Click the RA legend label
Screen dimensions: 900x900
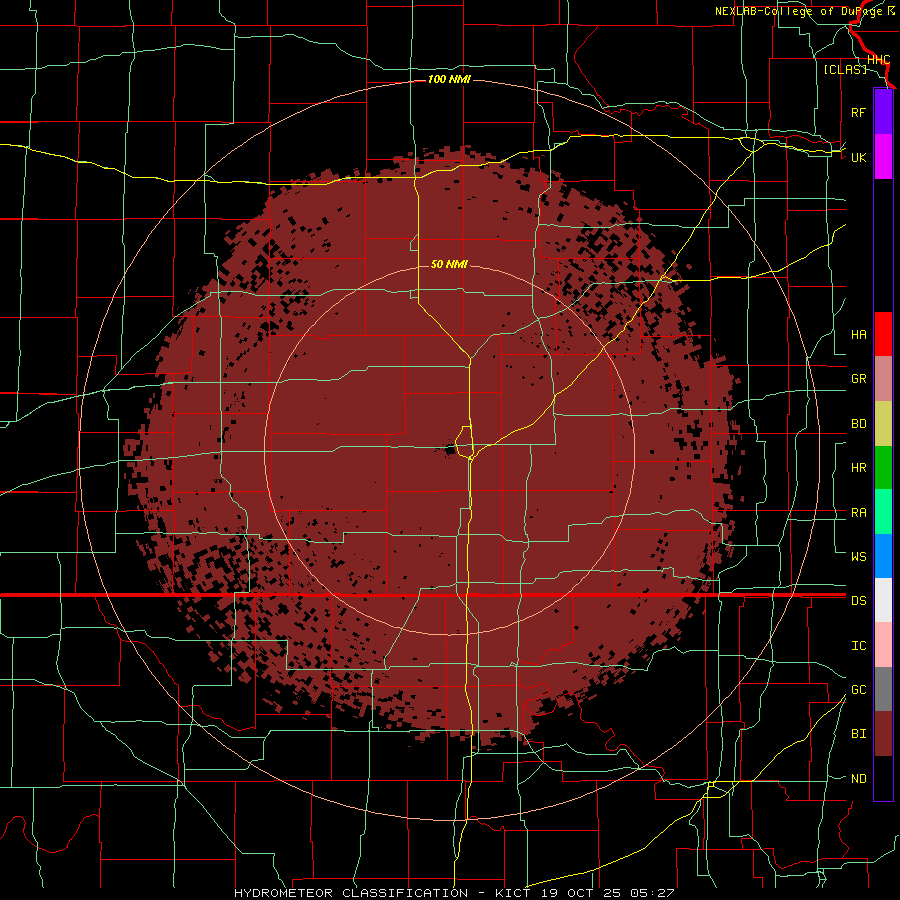point(858,513)
